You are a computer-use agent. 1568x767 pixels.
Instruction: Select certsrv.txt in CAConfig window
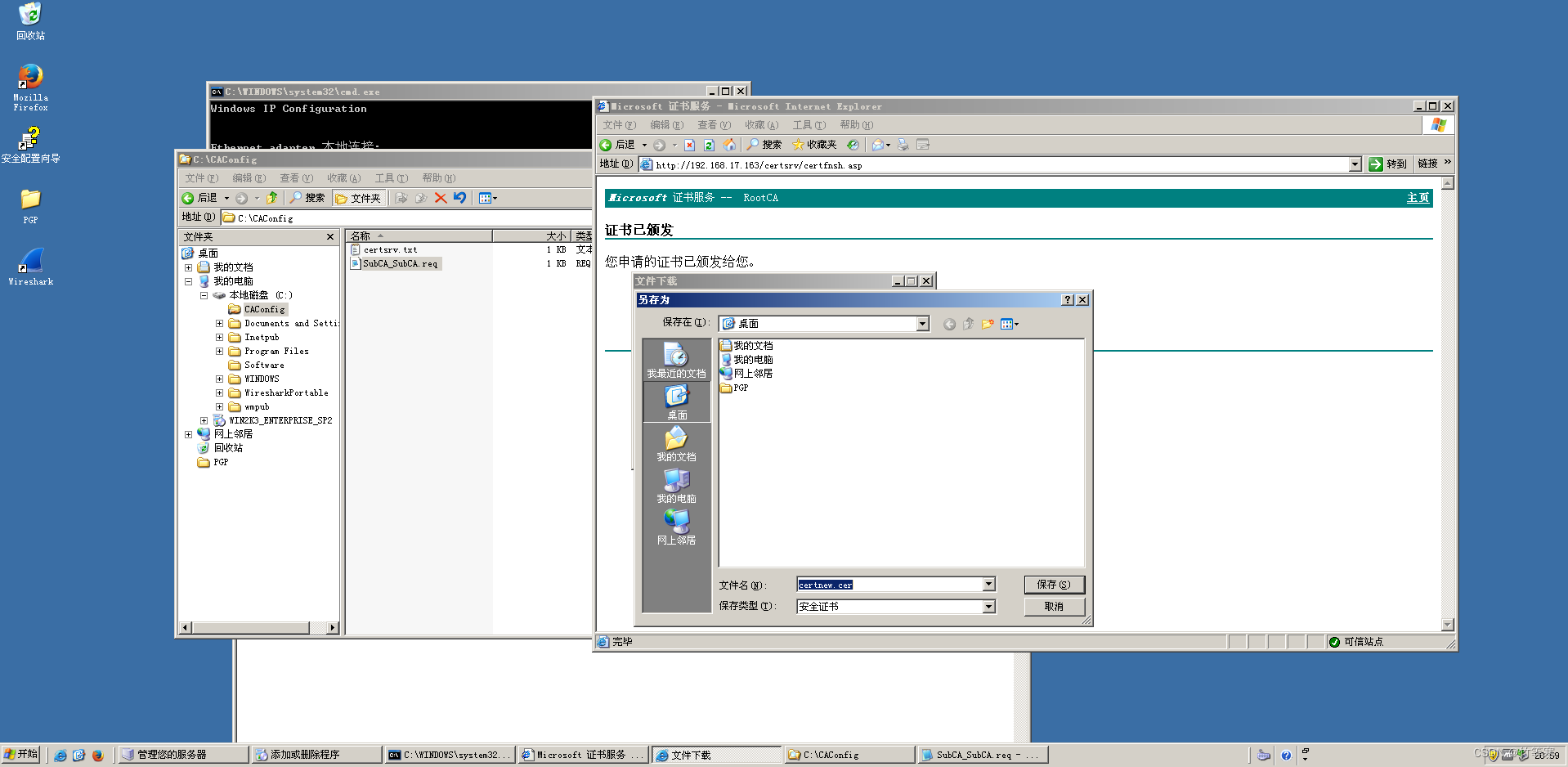[x=384, y=250]
